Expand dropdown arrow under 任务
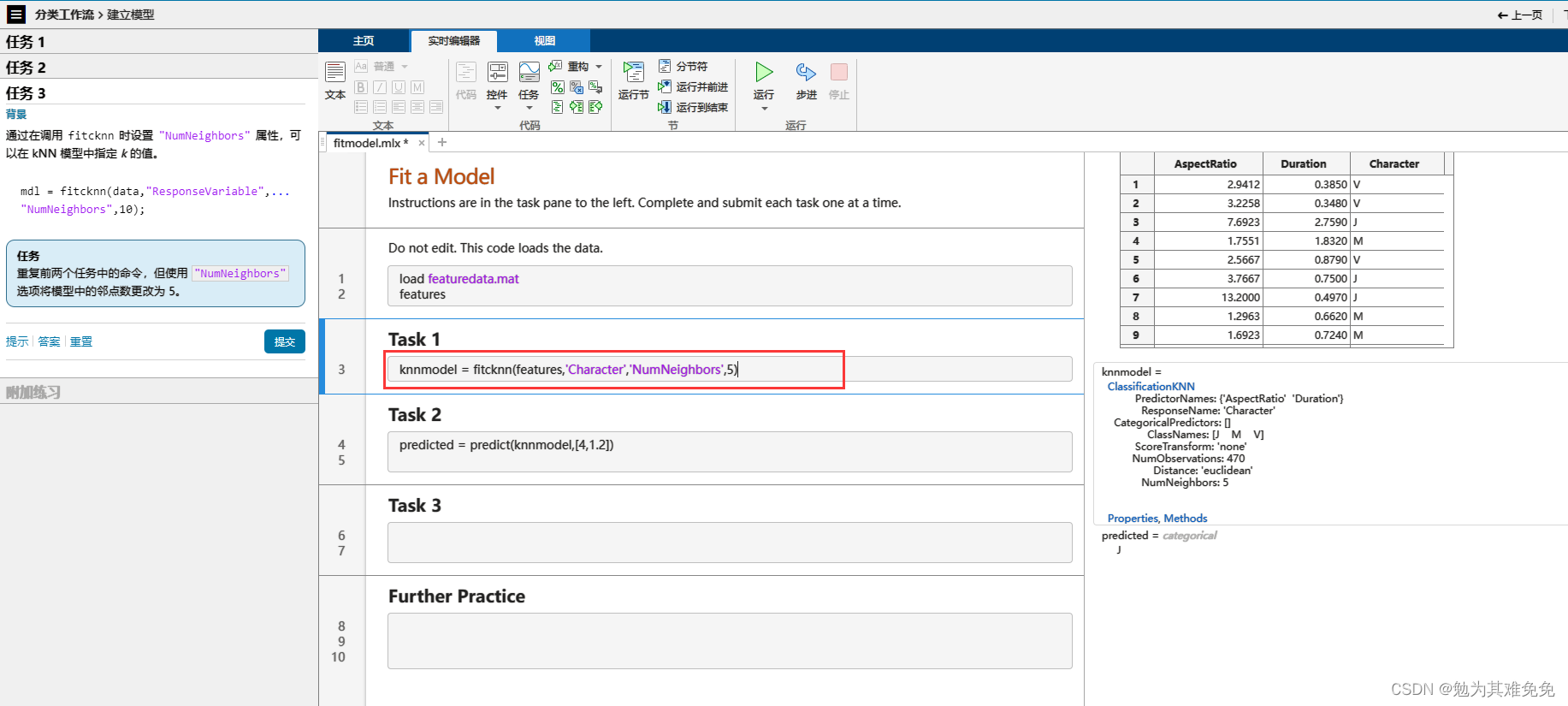1568x706 pixels. (x=529, y=108)
